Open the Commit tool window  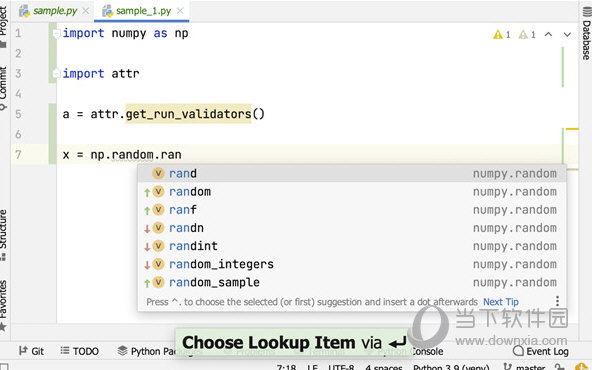(3, 88)
